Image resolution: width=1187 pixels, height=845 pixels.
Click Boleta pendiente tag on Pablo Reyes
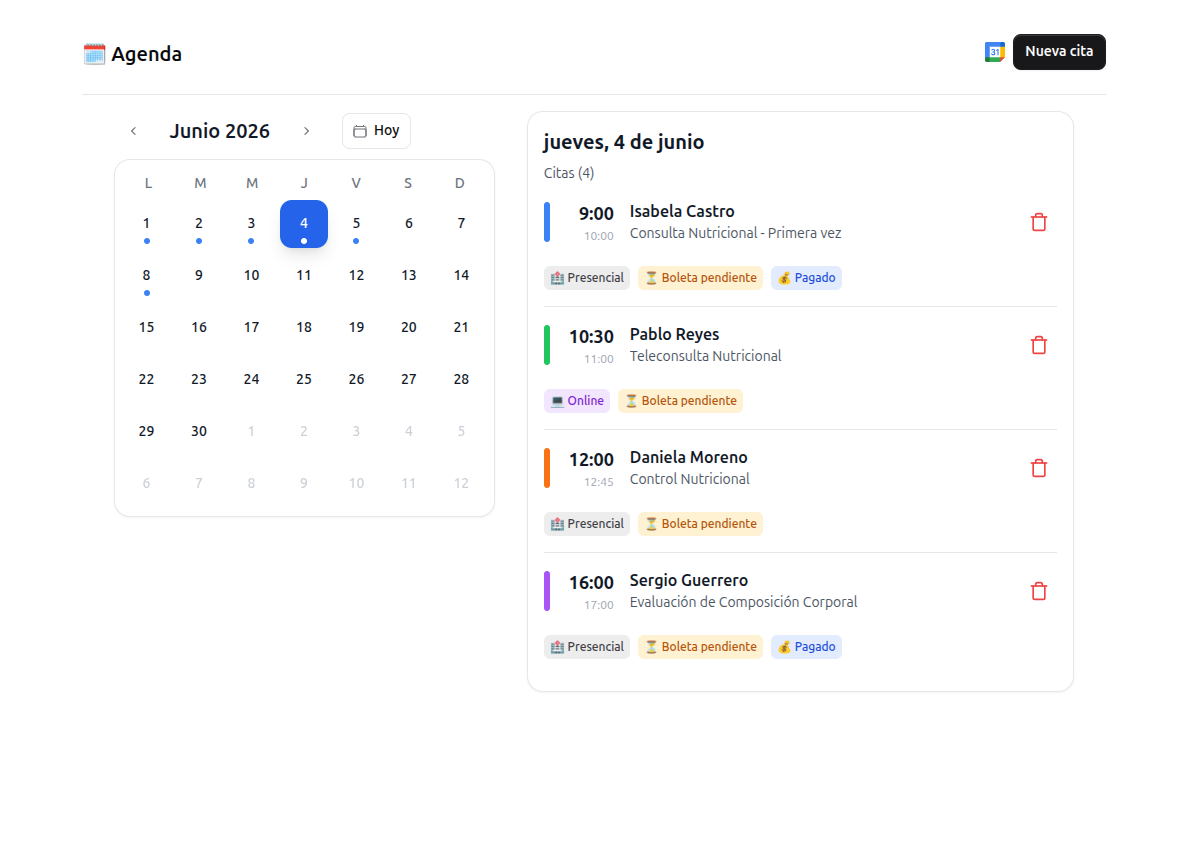[x=681, y=401]
